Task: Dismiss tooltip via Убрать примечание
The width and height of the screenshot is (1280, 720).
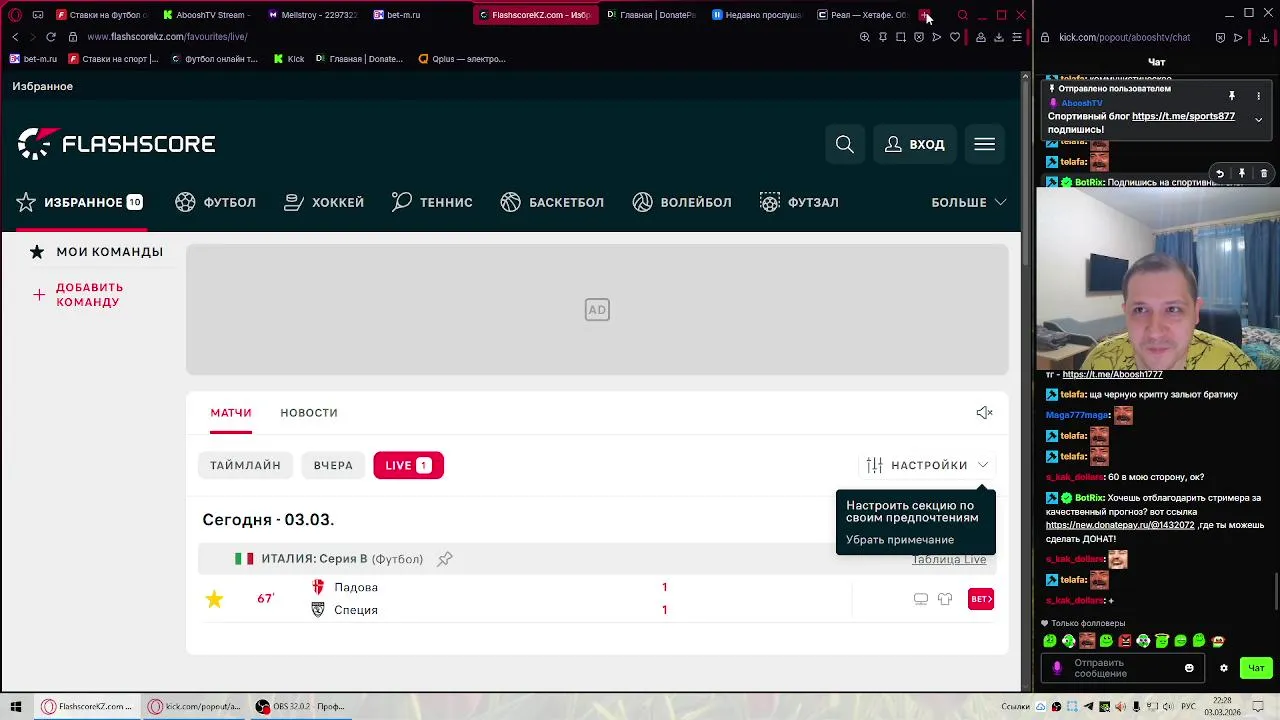Action: tap(900, 540)
